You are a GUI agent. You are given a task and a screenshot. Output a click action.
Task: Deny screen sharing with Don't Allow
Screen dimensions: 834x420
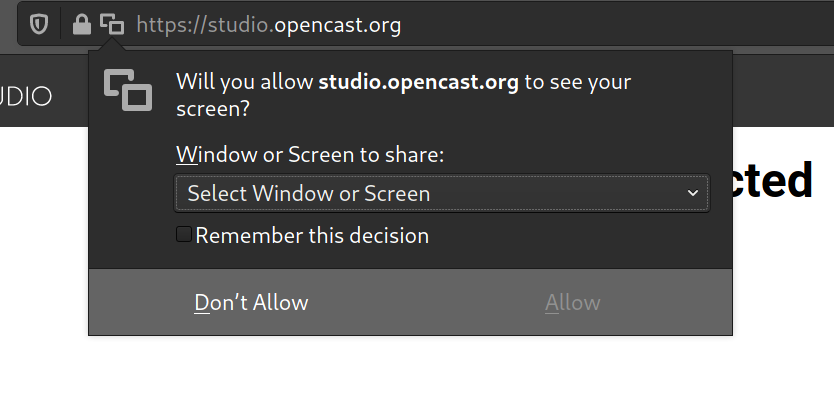(x=251, y=303)
